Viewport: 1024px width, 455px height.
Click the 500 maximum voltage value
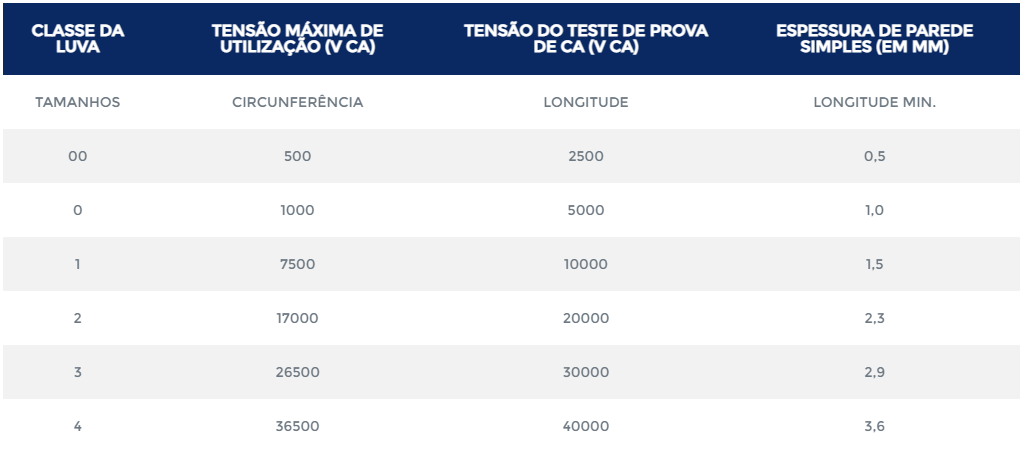[298, 156]
